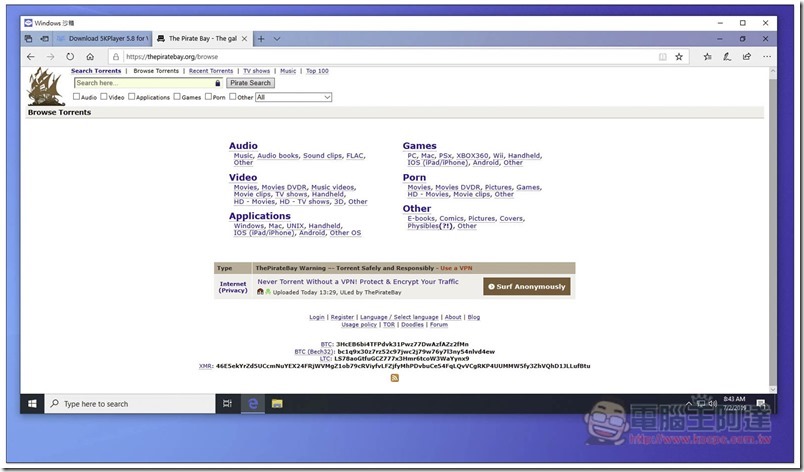Click the address bar URL
This screenshot has height=472, width=804.
[172, 57]
